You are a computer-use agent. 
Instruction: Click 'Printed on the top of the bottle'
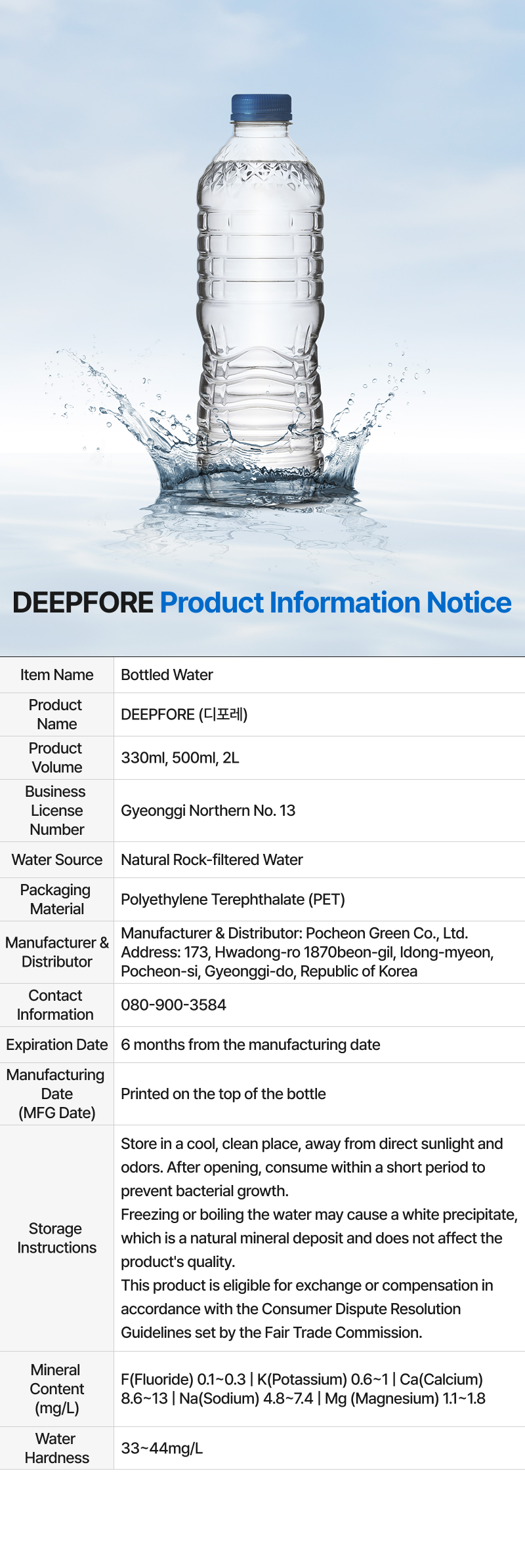[x=223, y=1094]
